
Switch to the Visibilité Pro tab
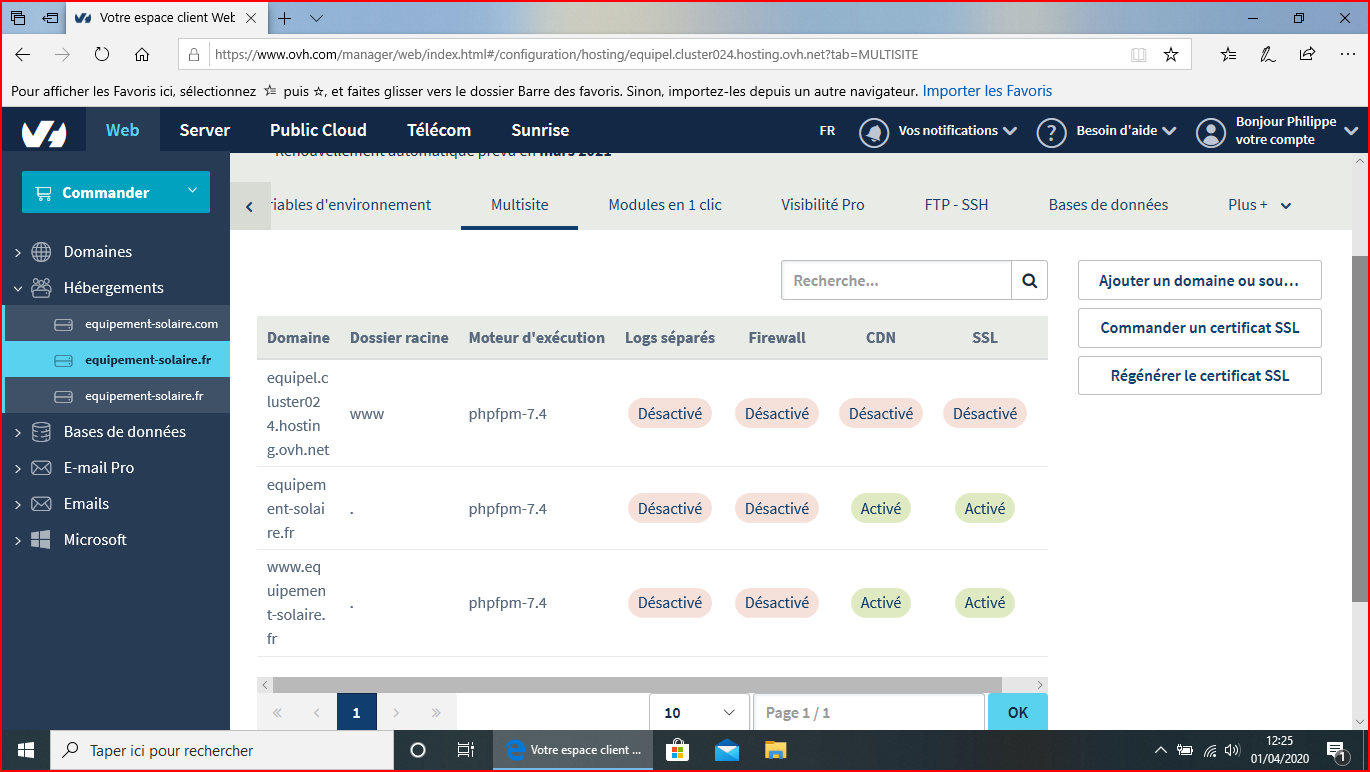tap(823, 205)
